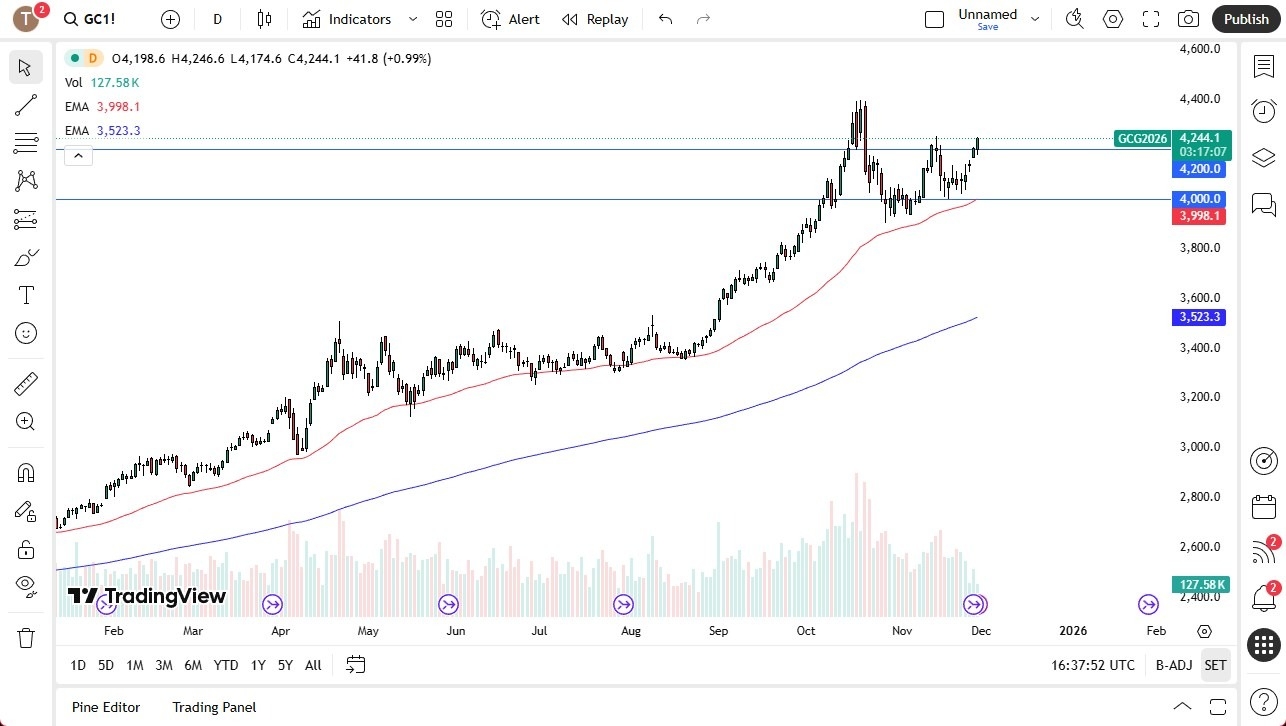
Task: Select the 1Y timeframe range
Action: point(257,665)
